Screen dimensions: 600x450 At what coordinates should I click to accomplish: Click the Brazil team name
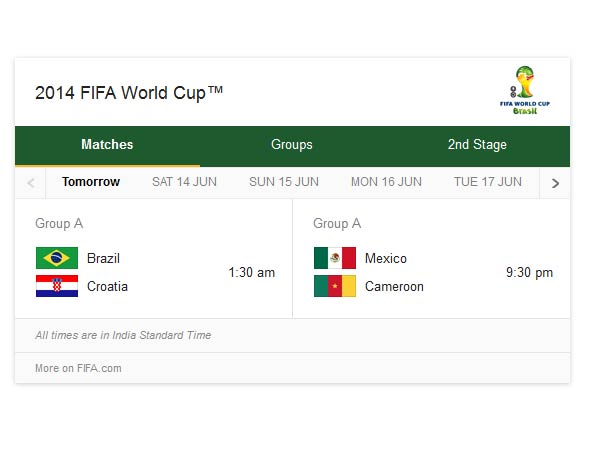coord(103,258)
